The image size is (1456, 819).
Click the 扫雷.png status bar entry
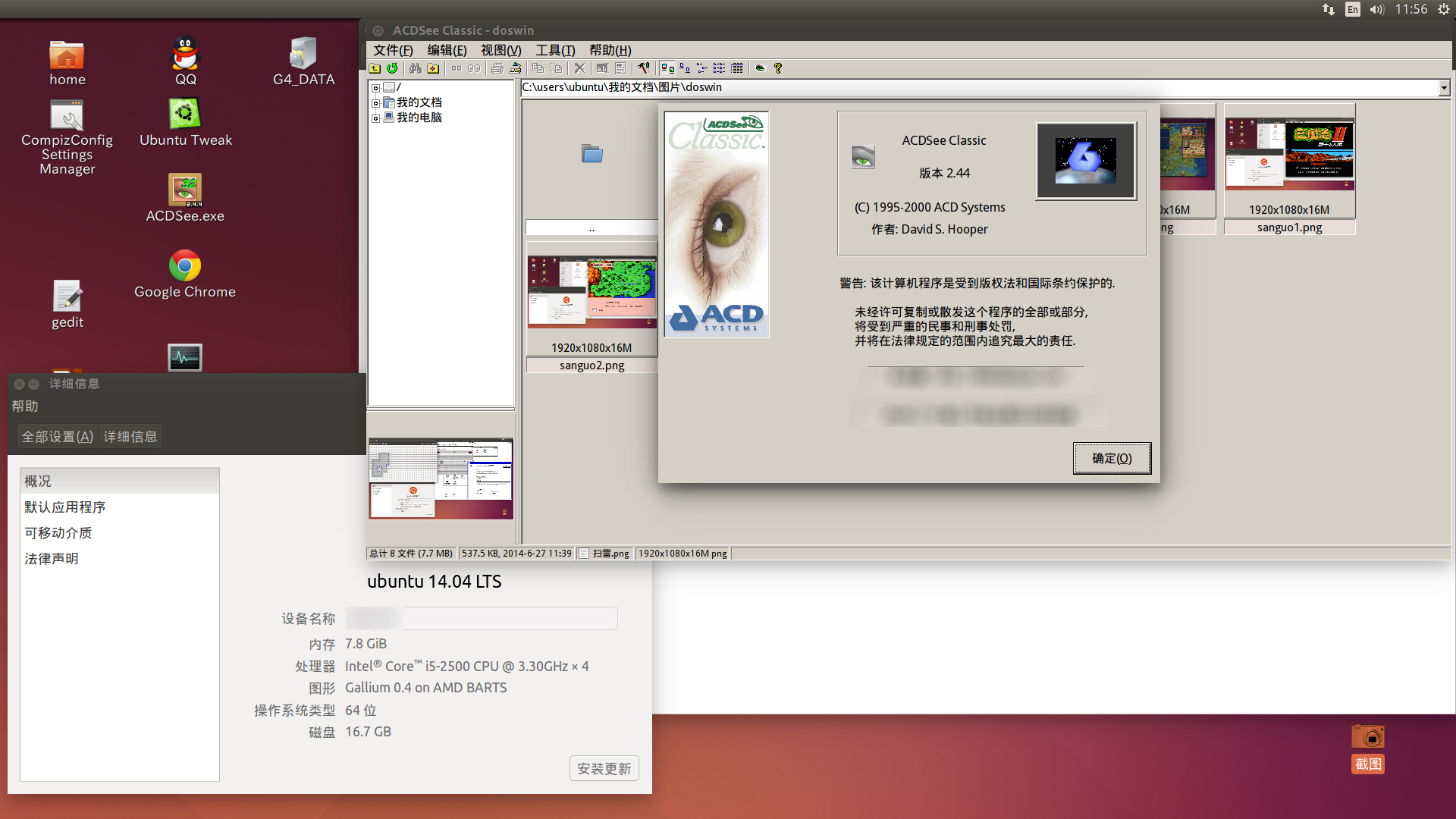(x=604, y=554)
